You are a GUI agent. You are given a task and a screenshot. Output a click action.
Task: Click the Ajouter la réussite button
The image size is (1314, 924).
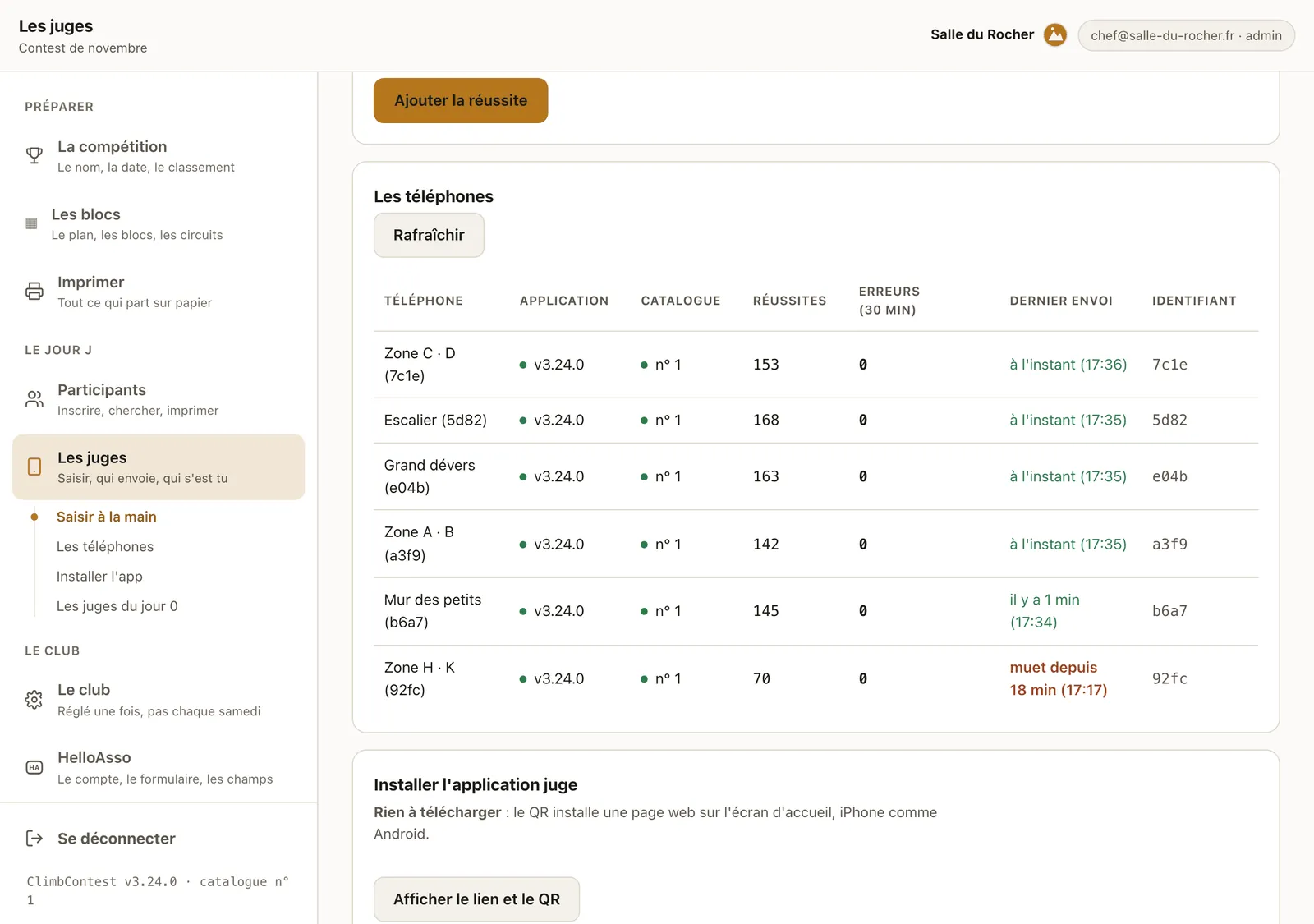461,100
